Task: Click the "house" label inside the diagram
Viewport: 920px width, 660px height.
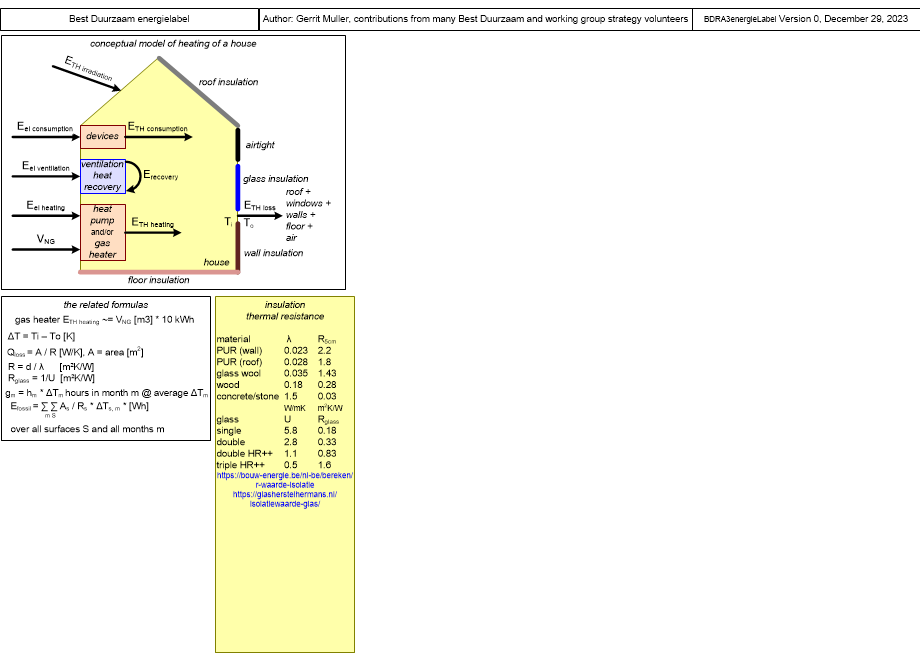Action: 217,262
